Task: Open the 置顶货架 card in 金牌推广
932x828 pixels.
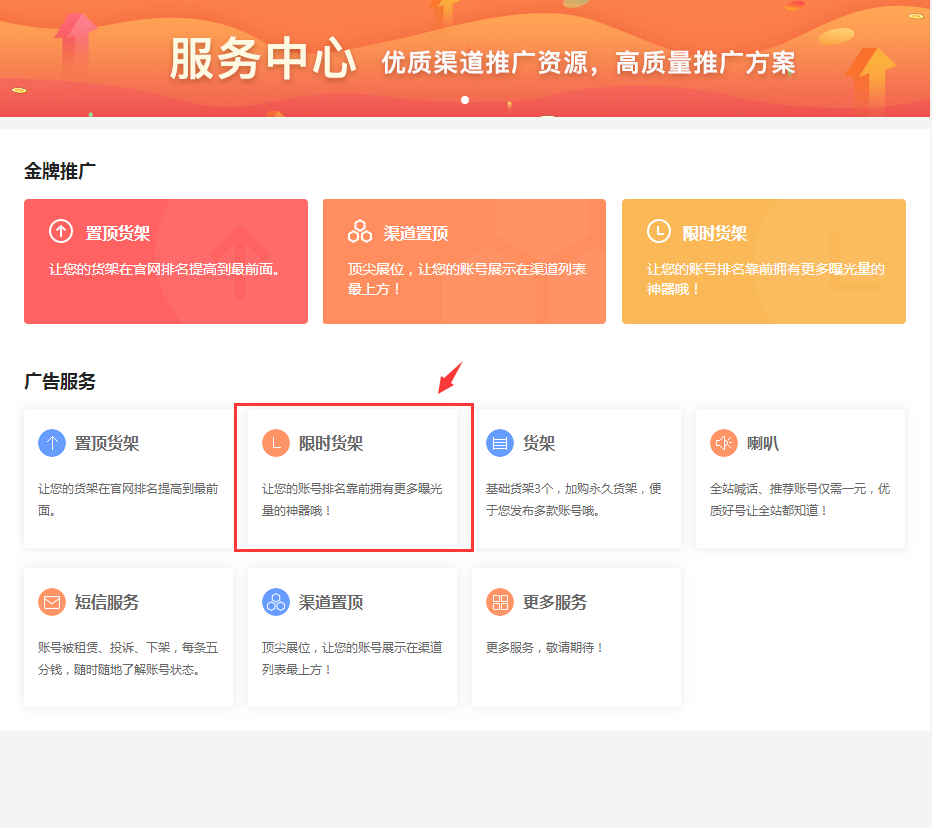Action: [165, 261]
